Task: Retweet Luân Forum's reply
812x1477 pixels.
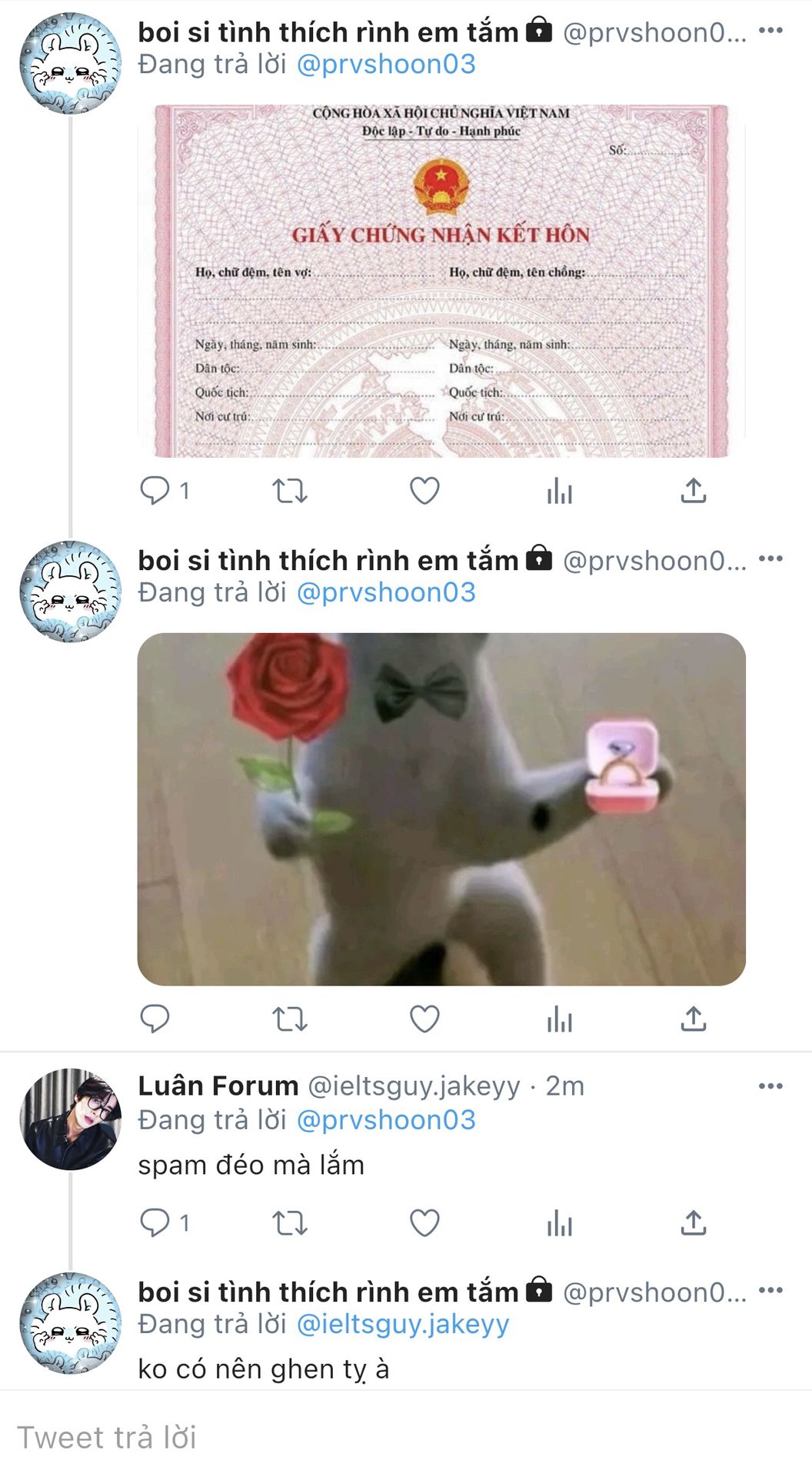Action: (x=290, y=1222)
